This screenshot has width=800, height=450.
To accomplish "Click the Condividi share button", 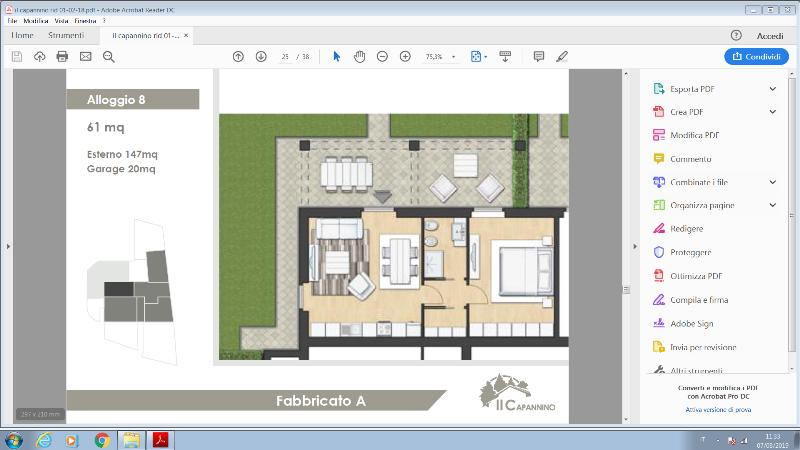I will pyautogui.click(x=755, y=57).
